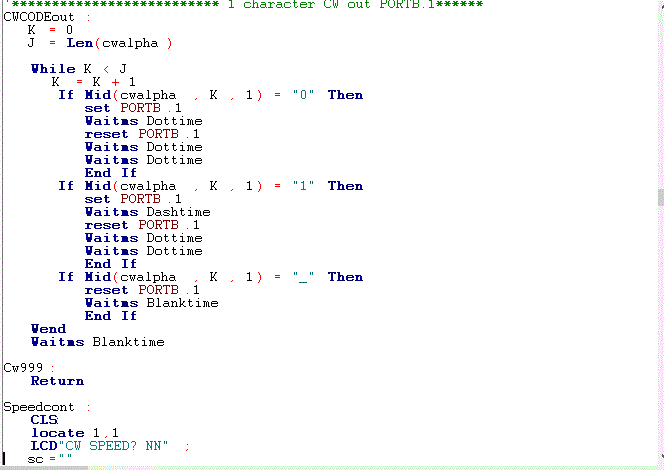664x470 pixels.
Task: Click the Speedcont label
Action: pyautogui.click(x=40, y=407)
